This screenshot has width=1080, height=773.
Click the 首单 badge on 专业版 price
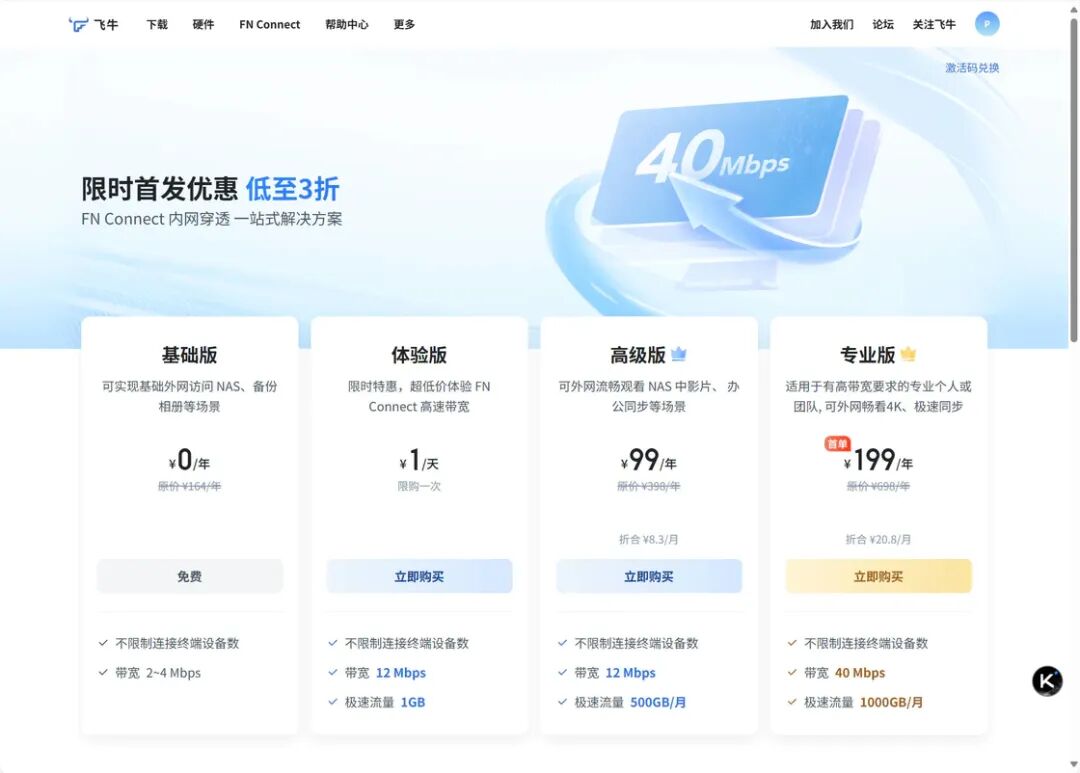tap(837, 444)
